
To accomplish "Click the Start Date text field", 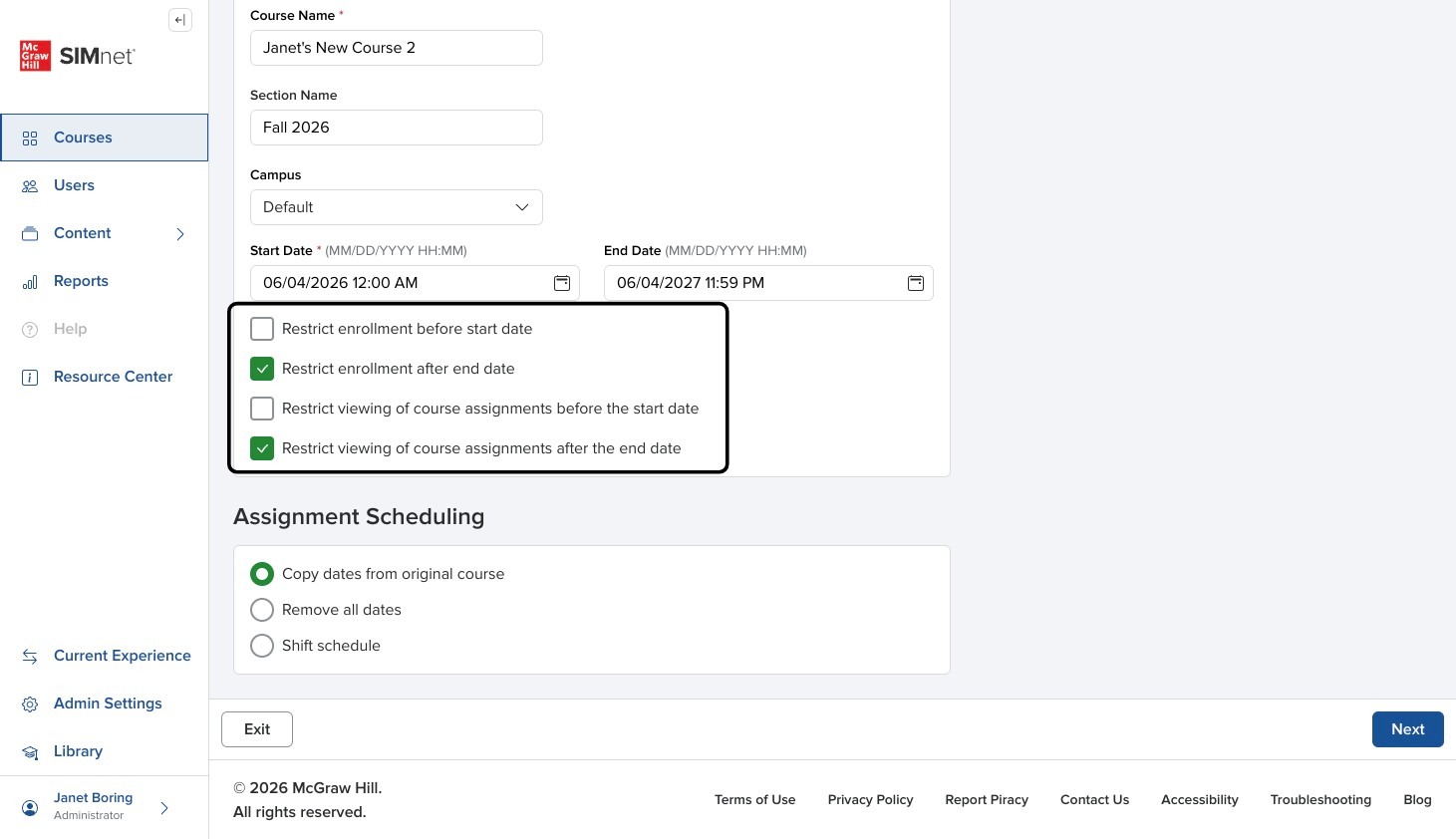I will [415, 283].
